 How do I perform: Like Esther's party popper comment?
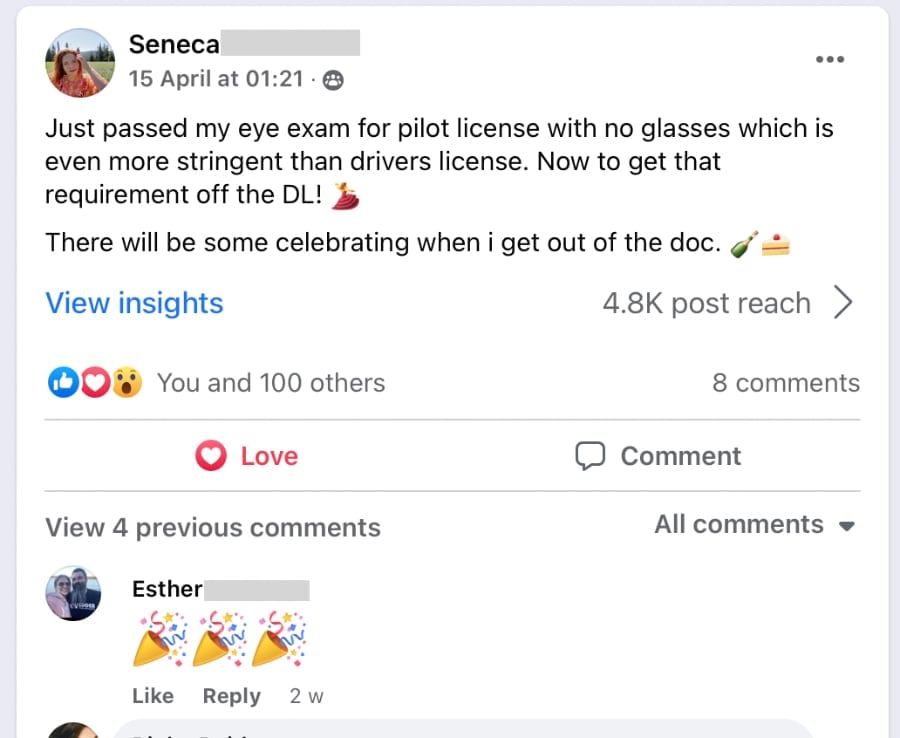[152, 696]
